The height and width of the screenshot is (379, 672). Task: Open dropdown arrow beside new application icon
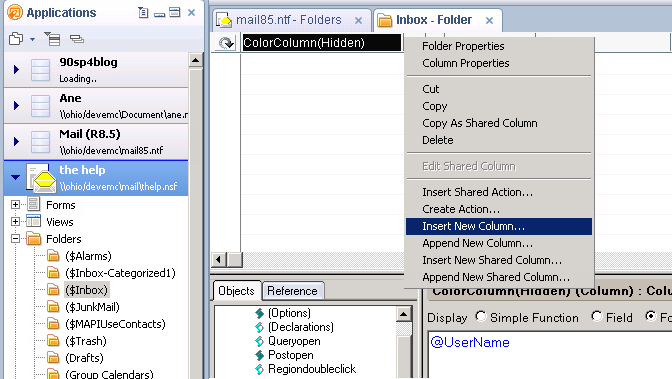(x=33, y=39)
